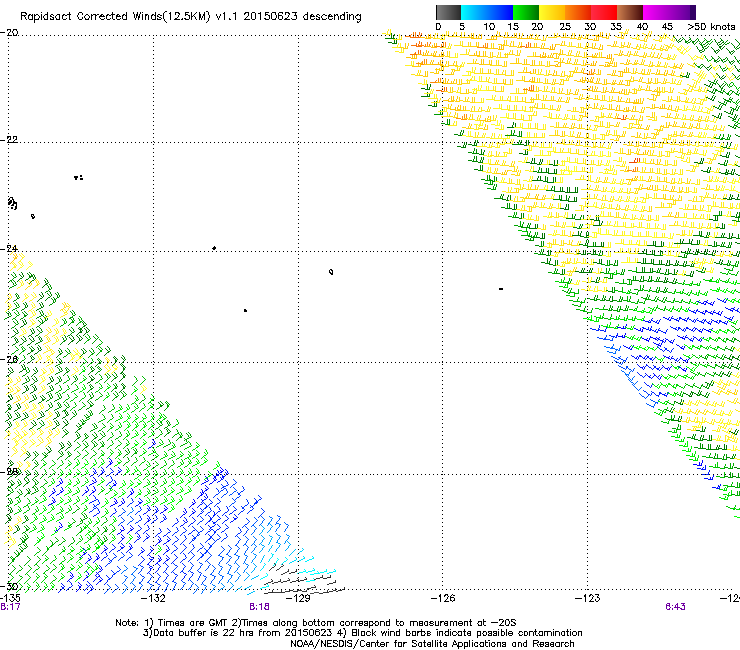Viewport: 740px width, 650px height.
Task: Click the gray 0-5 knots color band
Action: [448, 12]
